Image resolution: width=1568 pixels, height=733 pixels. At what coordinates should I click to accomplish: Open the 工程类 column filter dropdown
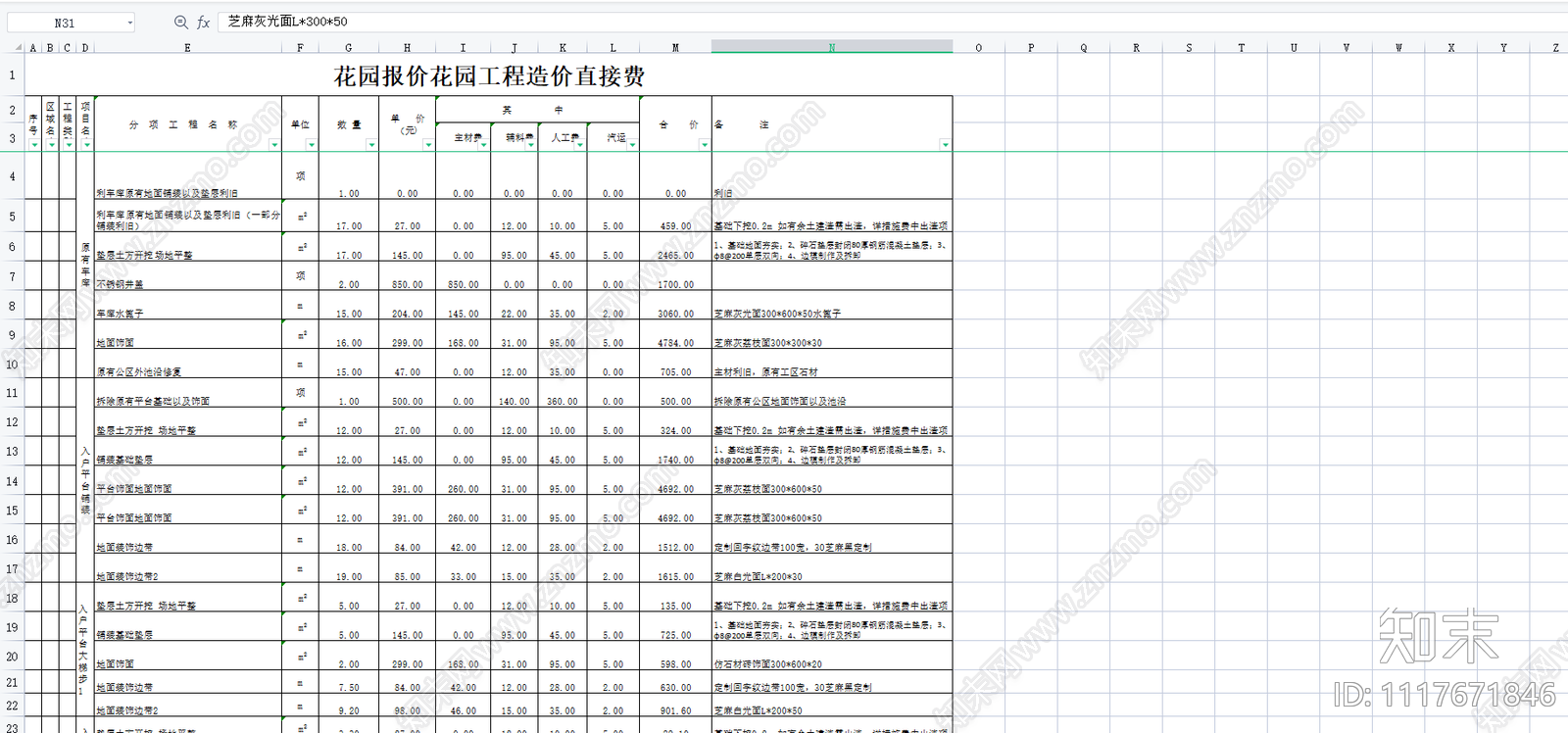click(69, 145)
